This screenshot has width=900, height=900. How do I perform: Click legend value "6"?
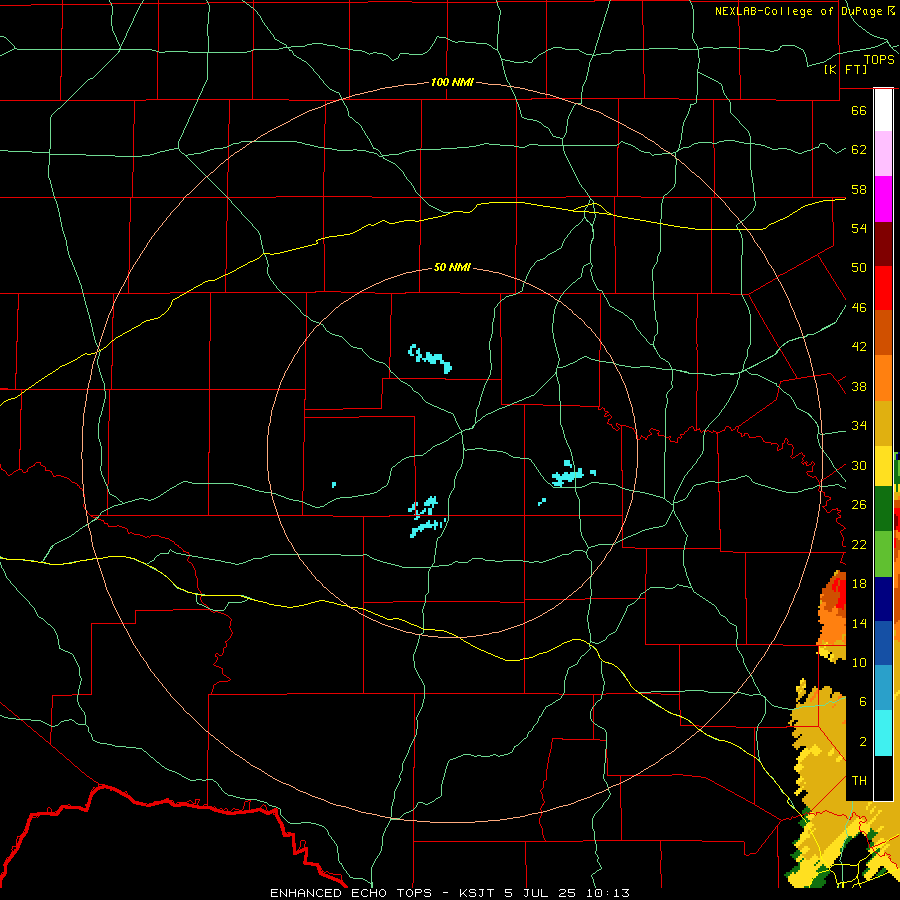(863, 702)
